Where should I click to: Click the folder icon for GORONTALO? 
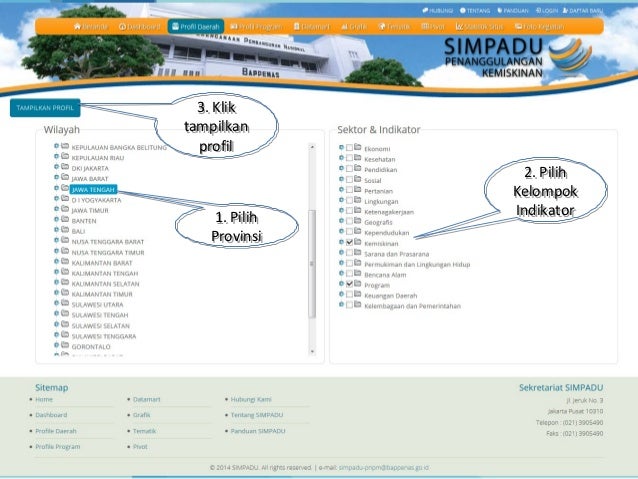[65, 346]
